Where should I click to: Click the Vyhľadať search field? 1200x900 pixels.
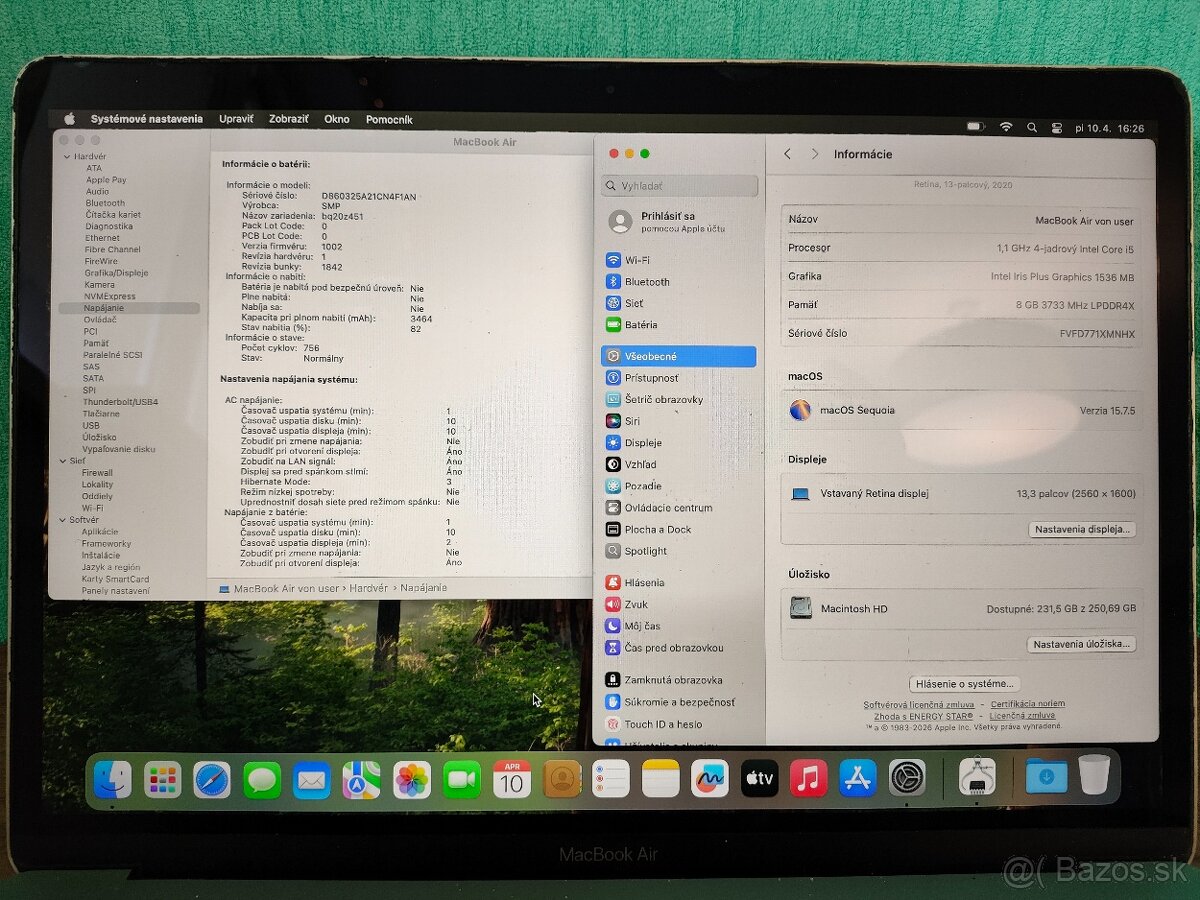(679, 185)
